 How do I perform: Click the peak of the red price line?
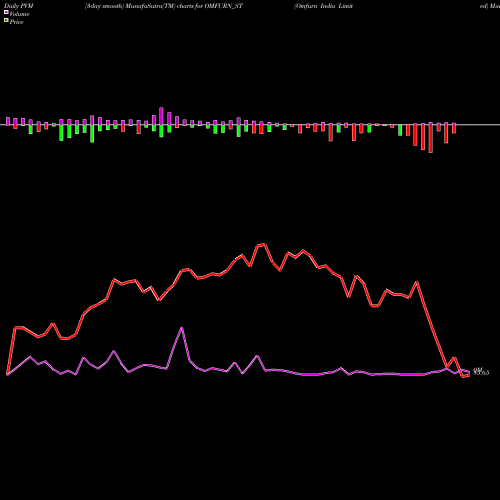point(264,245)
